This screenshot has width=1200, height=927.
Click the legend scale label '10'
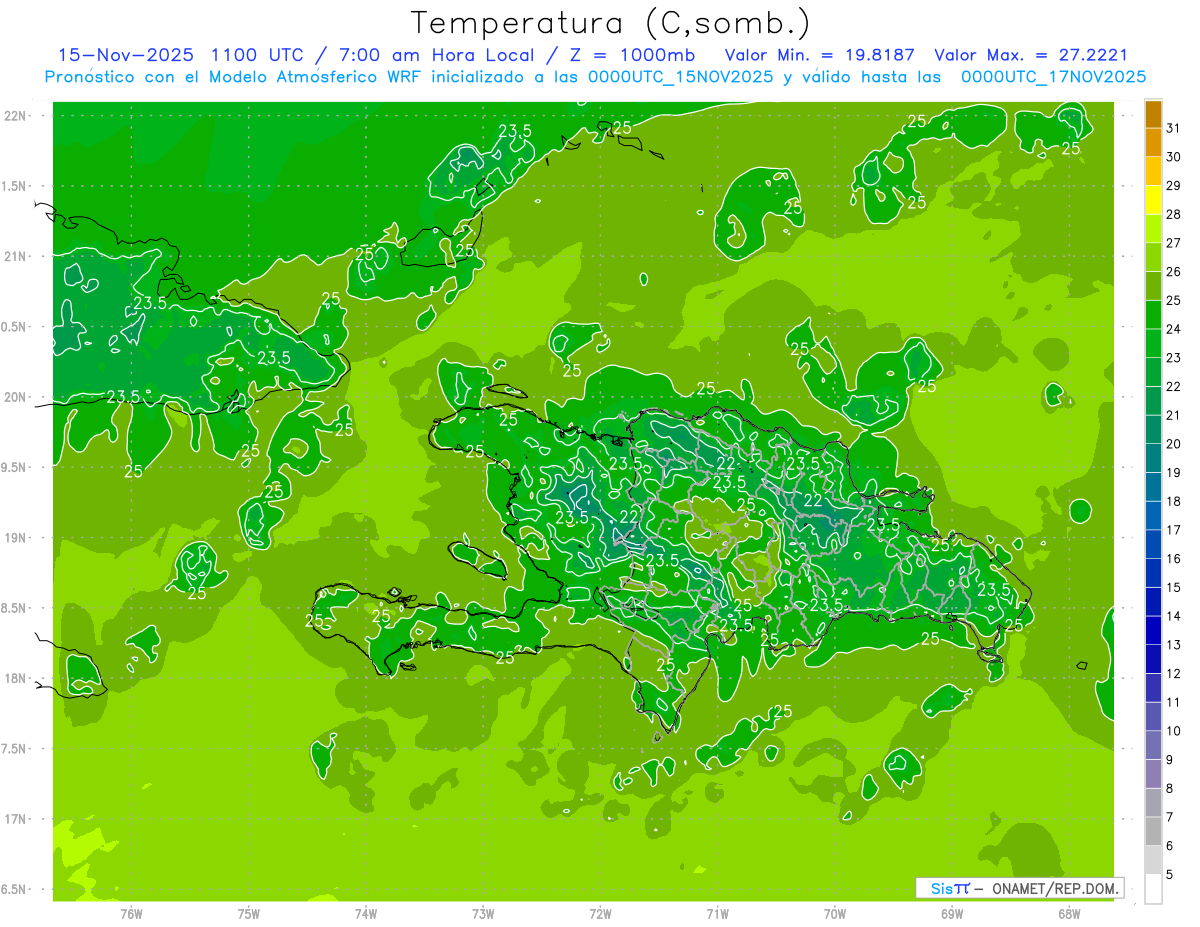pos(1174,731)
